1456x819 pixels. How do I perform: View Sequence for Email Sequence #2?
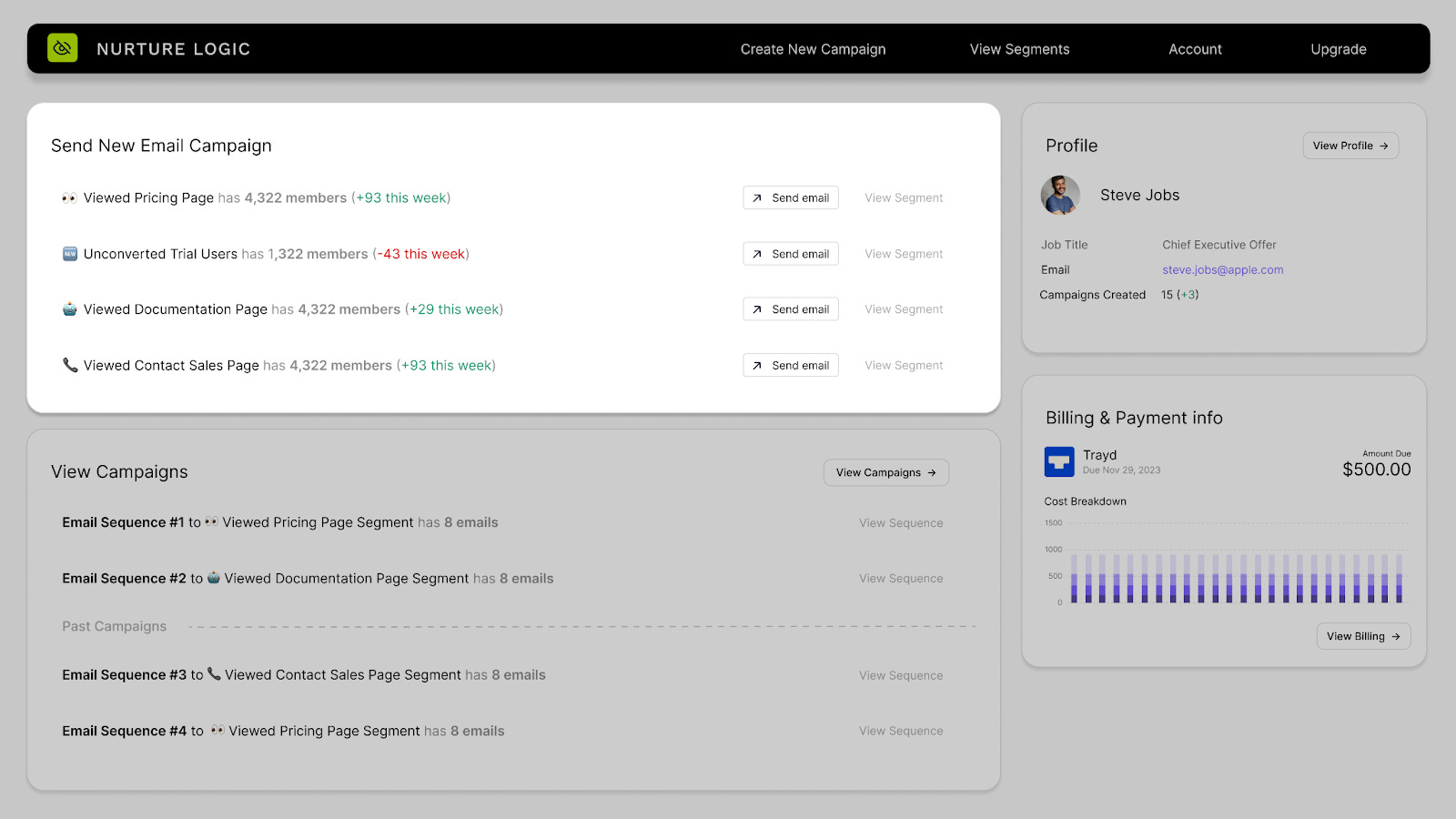(901, 578)
